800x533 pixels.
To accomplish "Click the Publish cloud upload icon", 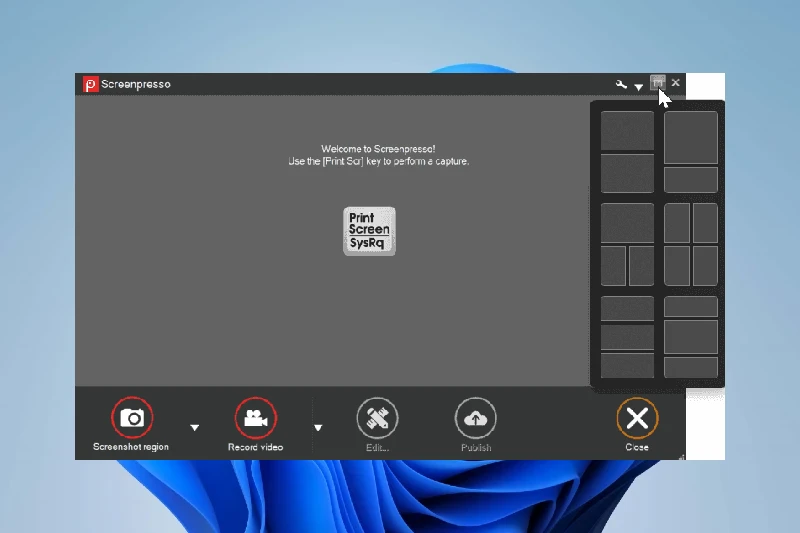I will tap(476, 418).
